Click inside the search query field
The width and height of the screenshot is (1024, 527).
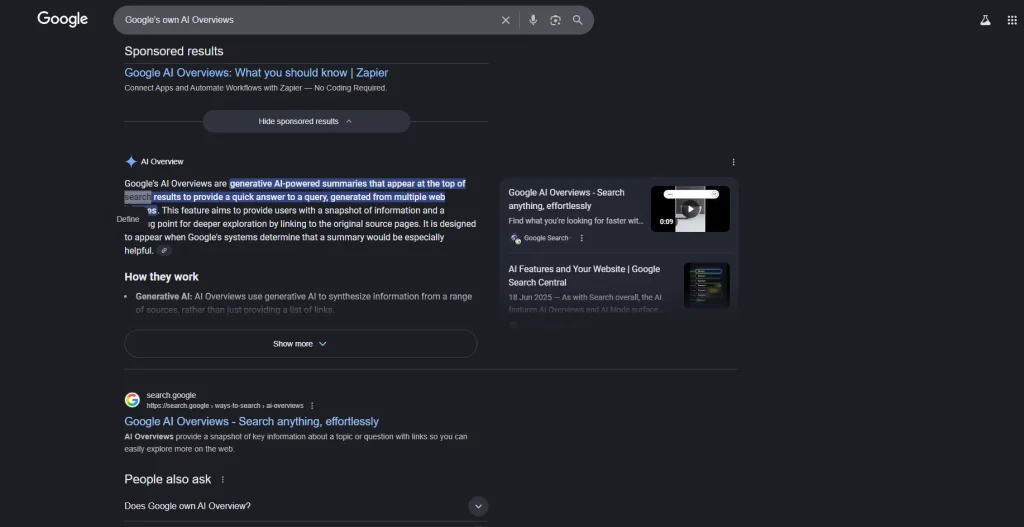pos(307,20)
